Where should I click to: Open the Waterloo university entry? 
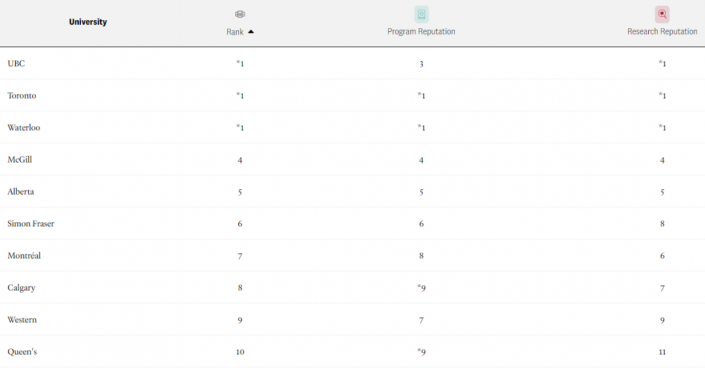(24, 127)
